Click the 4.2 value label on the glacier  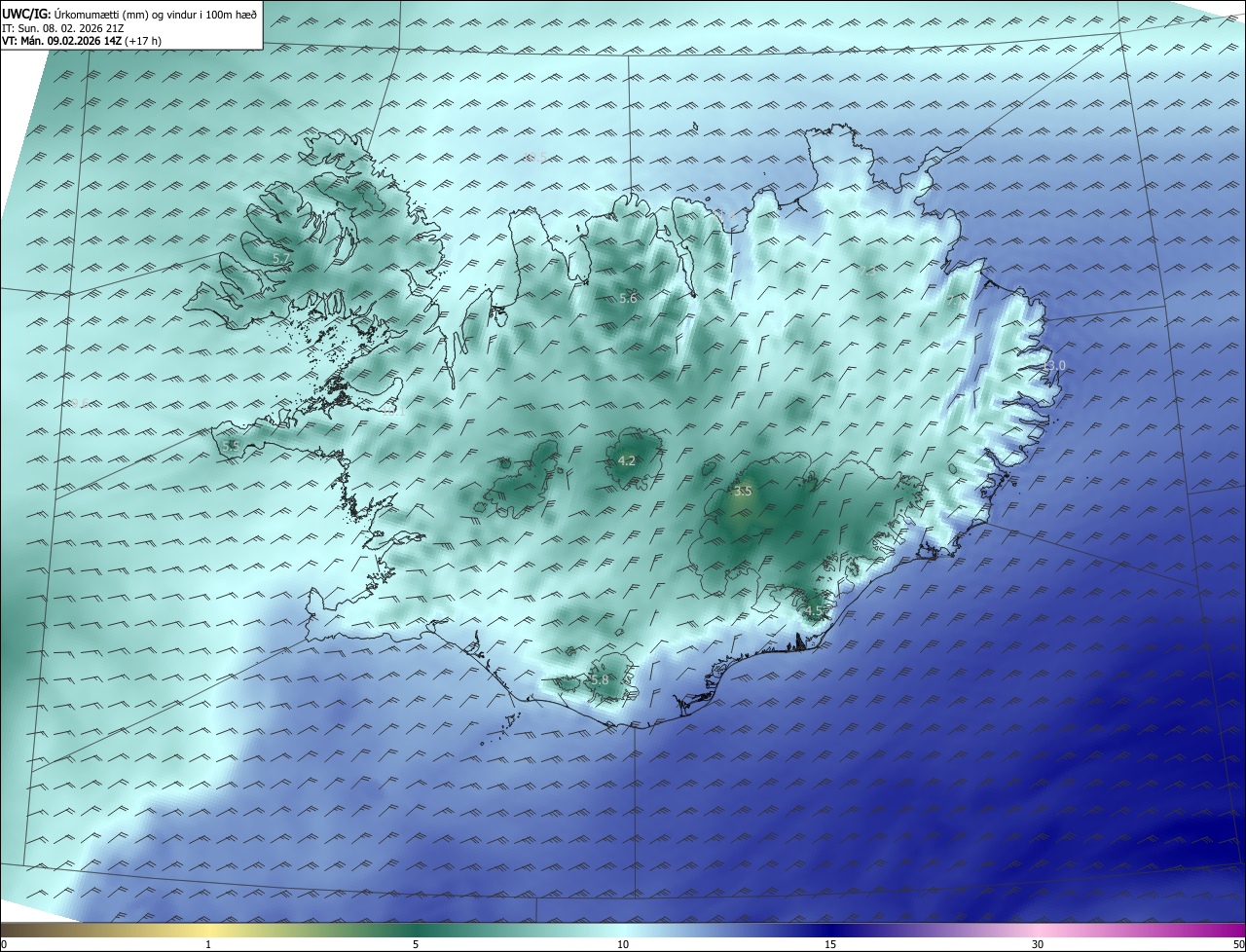(x=627, y=460)
